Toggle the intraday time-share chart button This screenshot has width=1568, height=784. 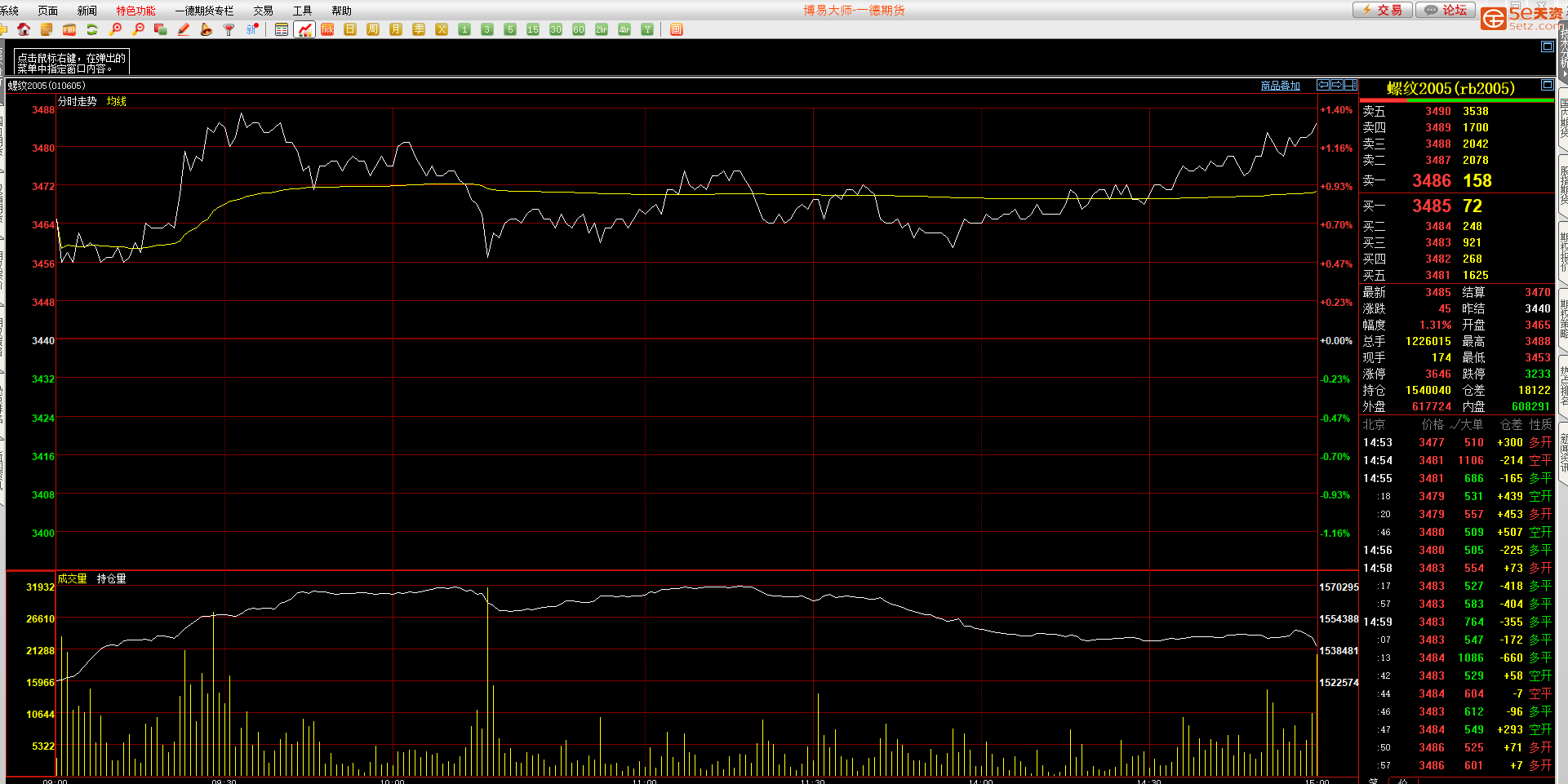click(x=304, y=29)
